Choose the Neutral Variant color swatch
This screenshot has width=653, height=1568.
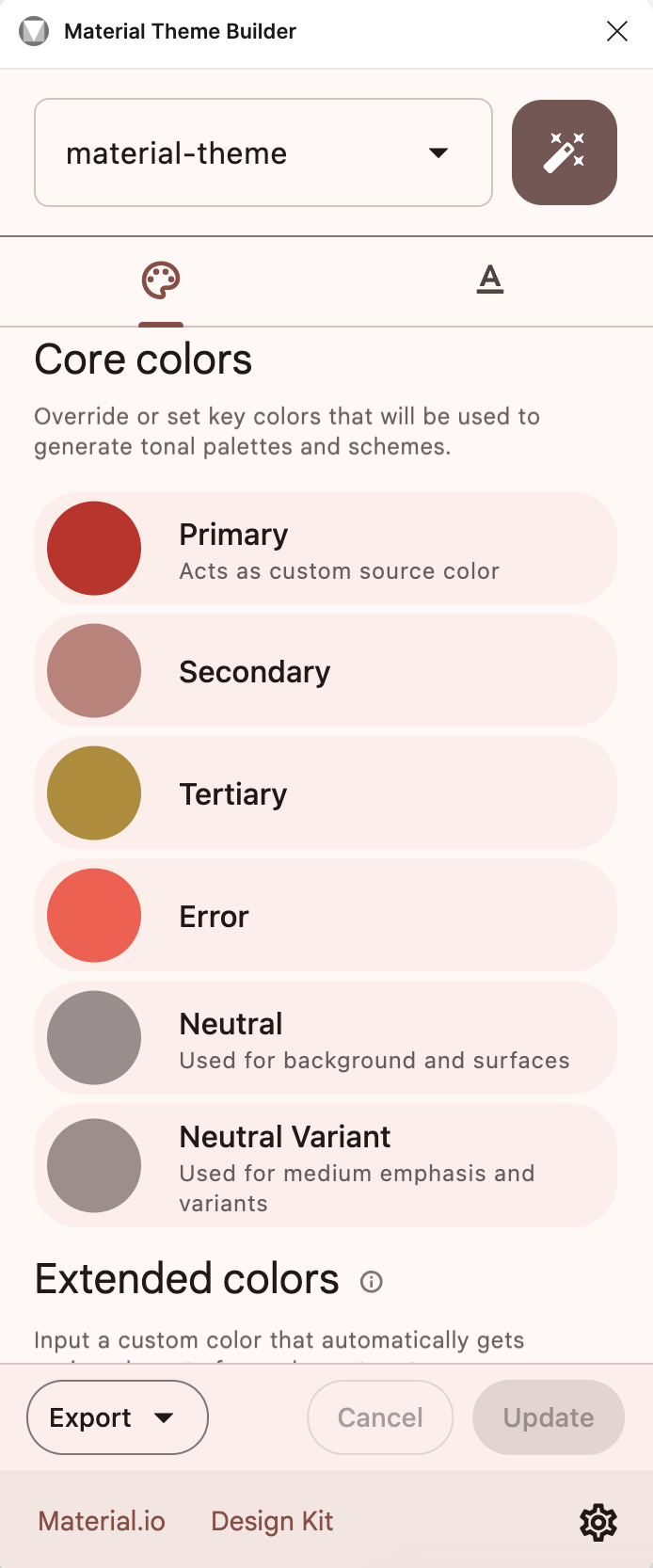coord(94,1166)
